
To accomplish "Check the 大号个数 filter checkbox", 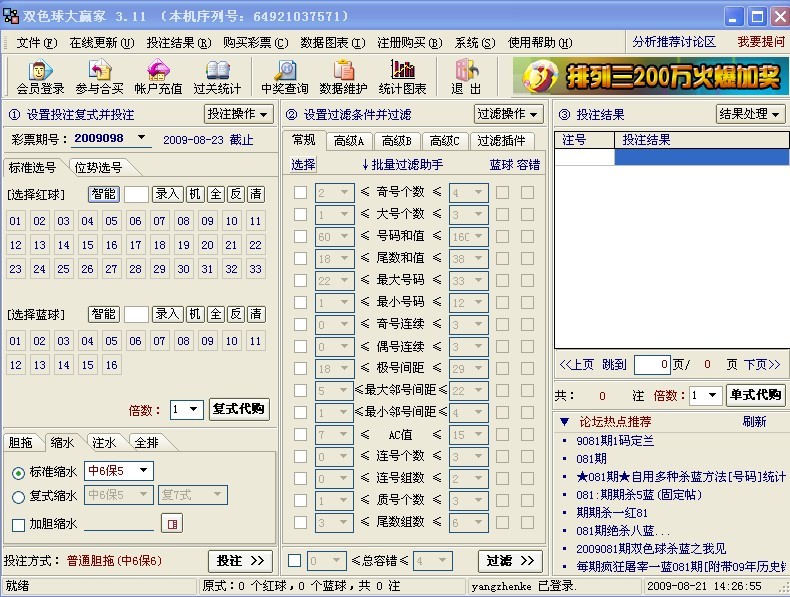I will (300, 214).
